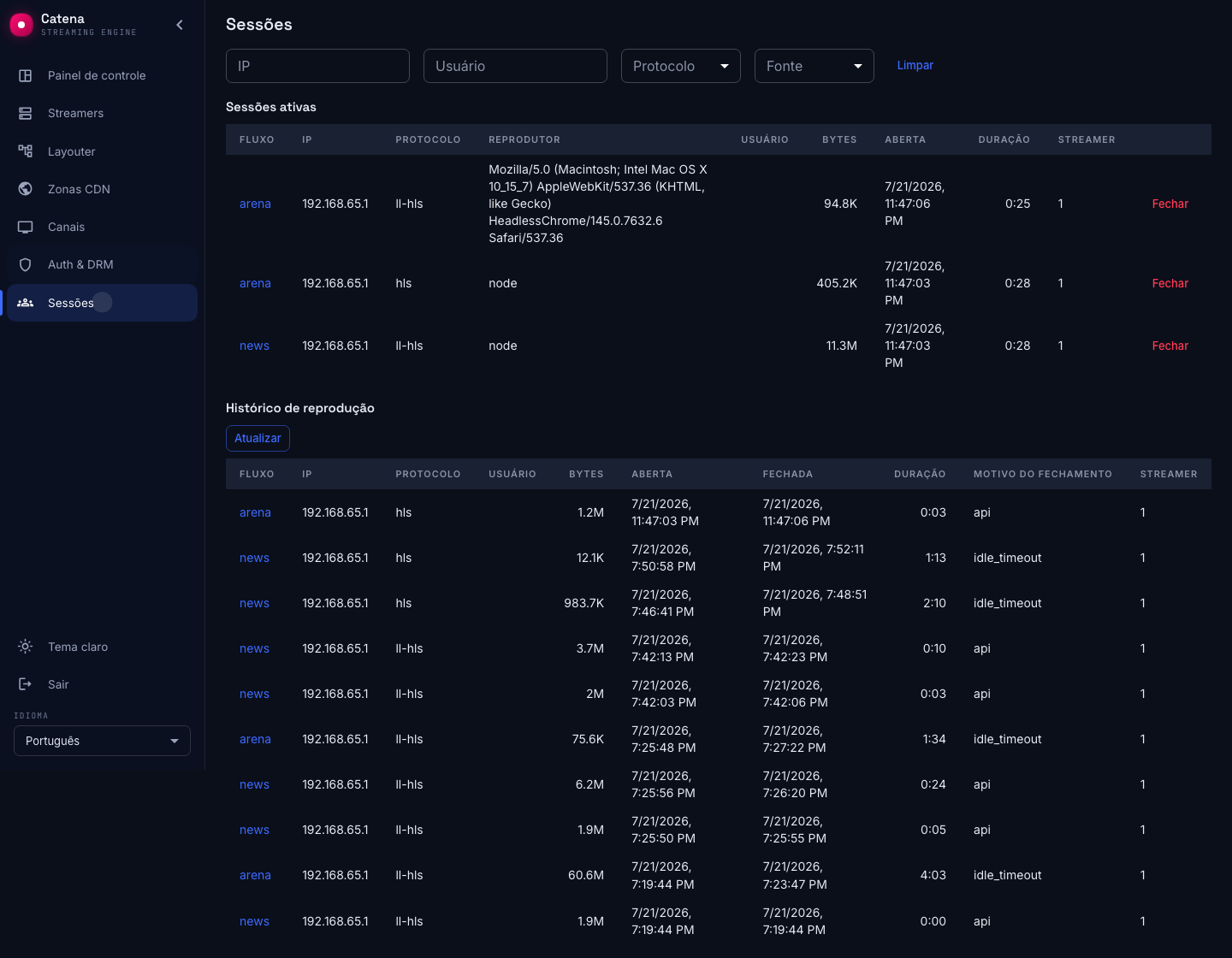Open Canais via its monitor icon
This screenshot has height=958, width=1232.
click(x=26, y=227)
